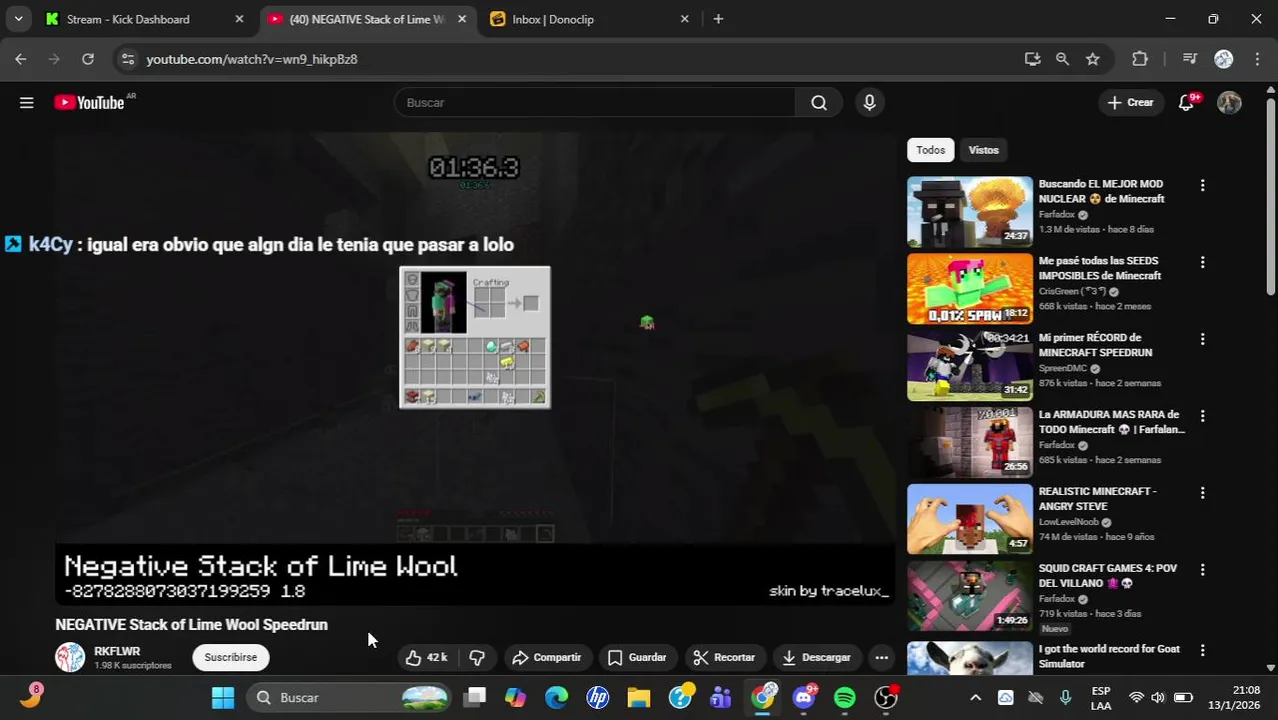Subscribe with the Suscribirse button

[x=231, y=657]
